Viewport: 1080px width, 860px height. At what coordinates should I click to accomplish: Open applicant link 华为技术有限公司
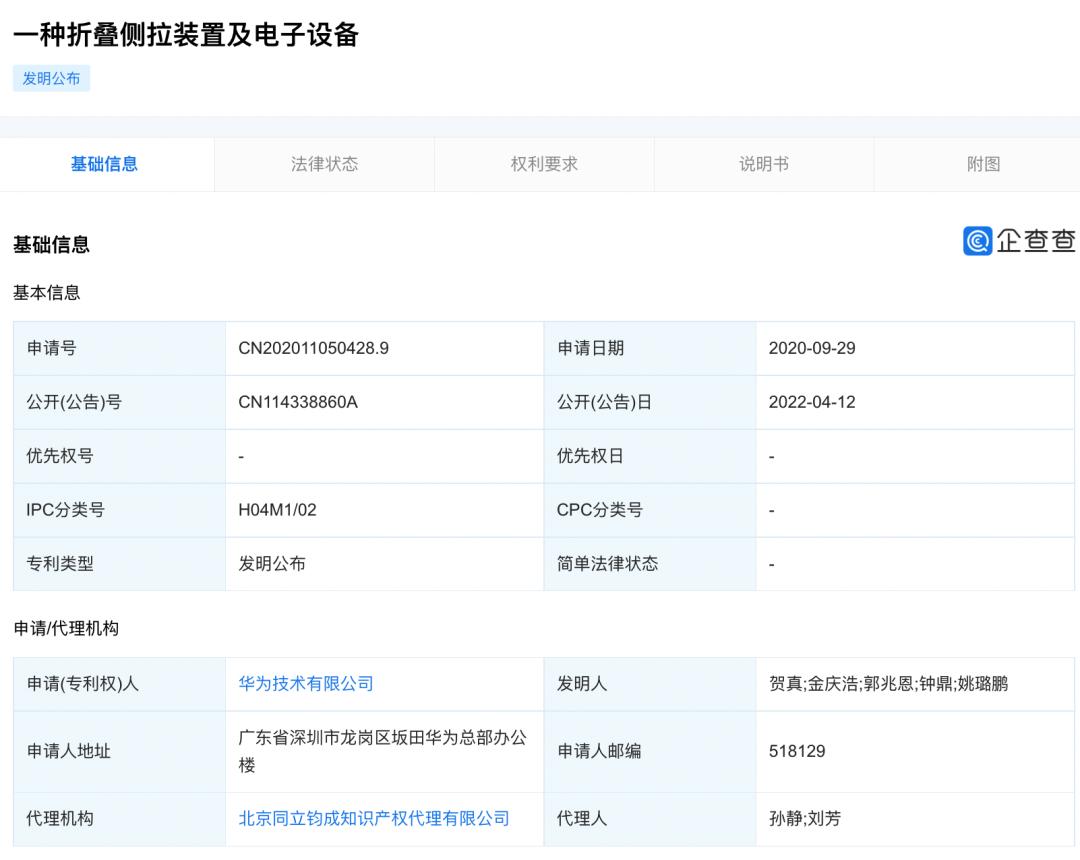[306, 684]
